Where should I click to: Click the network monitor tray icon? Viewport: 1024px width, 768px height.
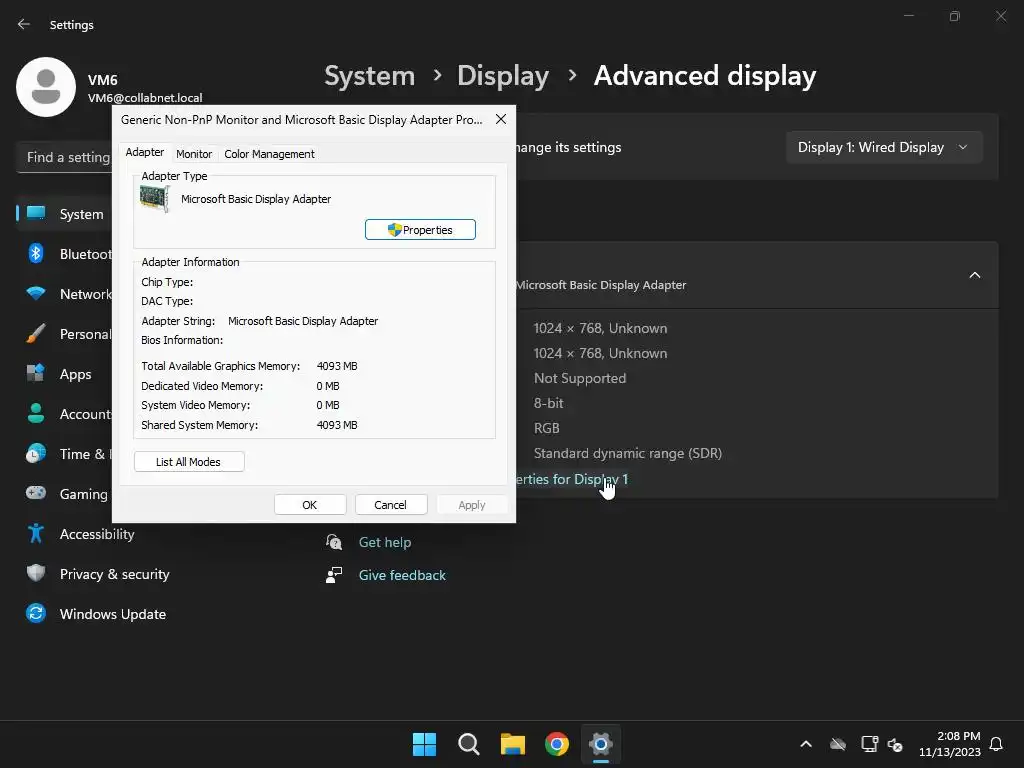869,744
